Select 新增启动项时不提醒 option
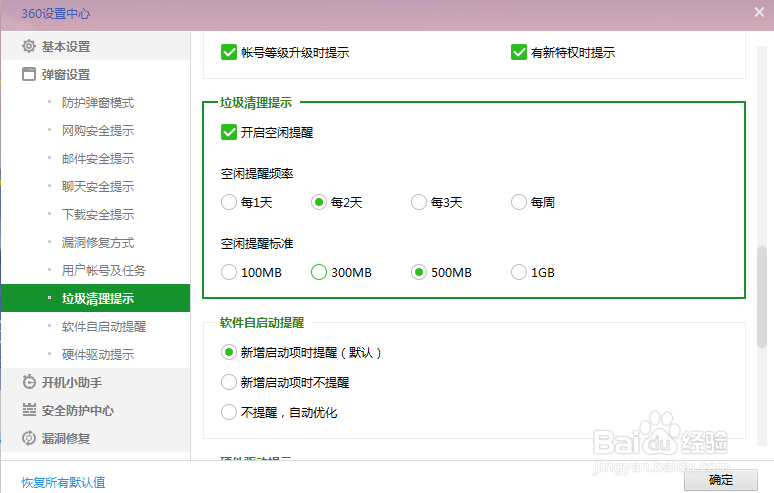Image resolution: width=774 pixels, height=493 pixels. coord(229,382)
